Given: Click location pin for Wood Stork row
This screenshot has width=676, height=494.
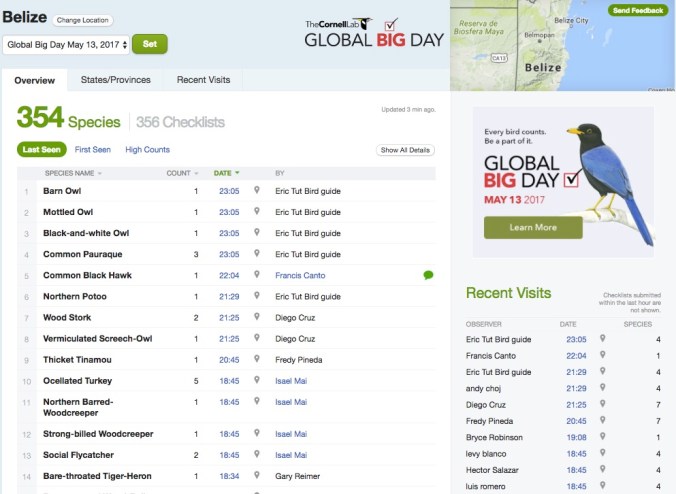Looking at the screenshot, I should (257, 317).
